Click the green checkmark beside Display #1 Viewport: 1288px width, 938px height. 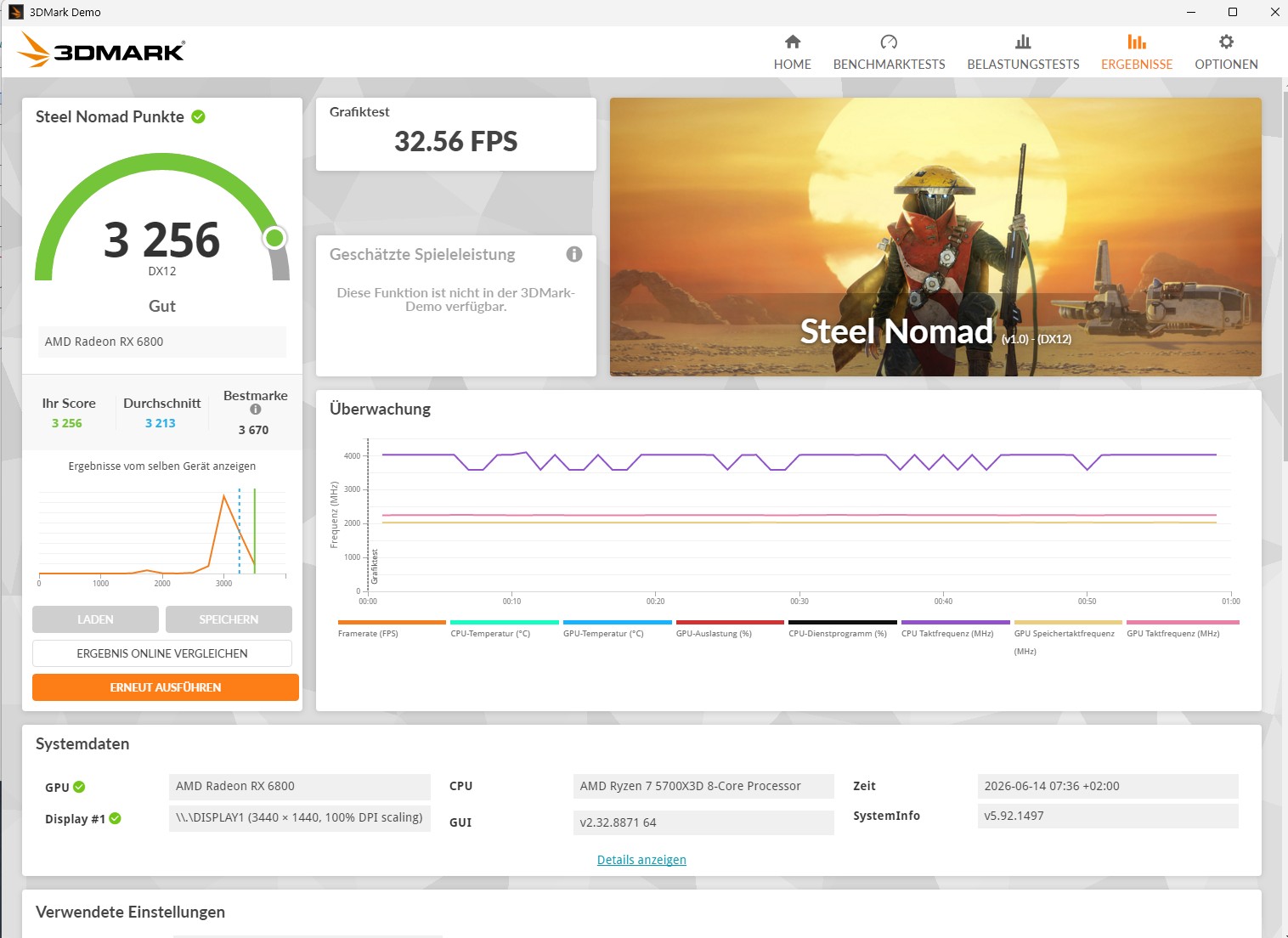tap(116, 818)
